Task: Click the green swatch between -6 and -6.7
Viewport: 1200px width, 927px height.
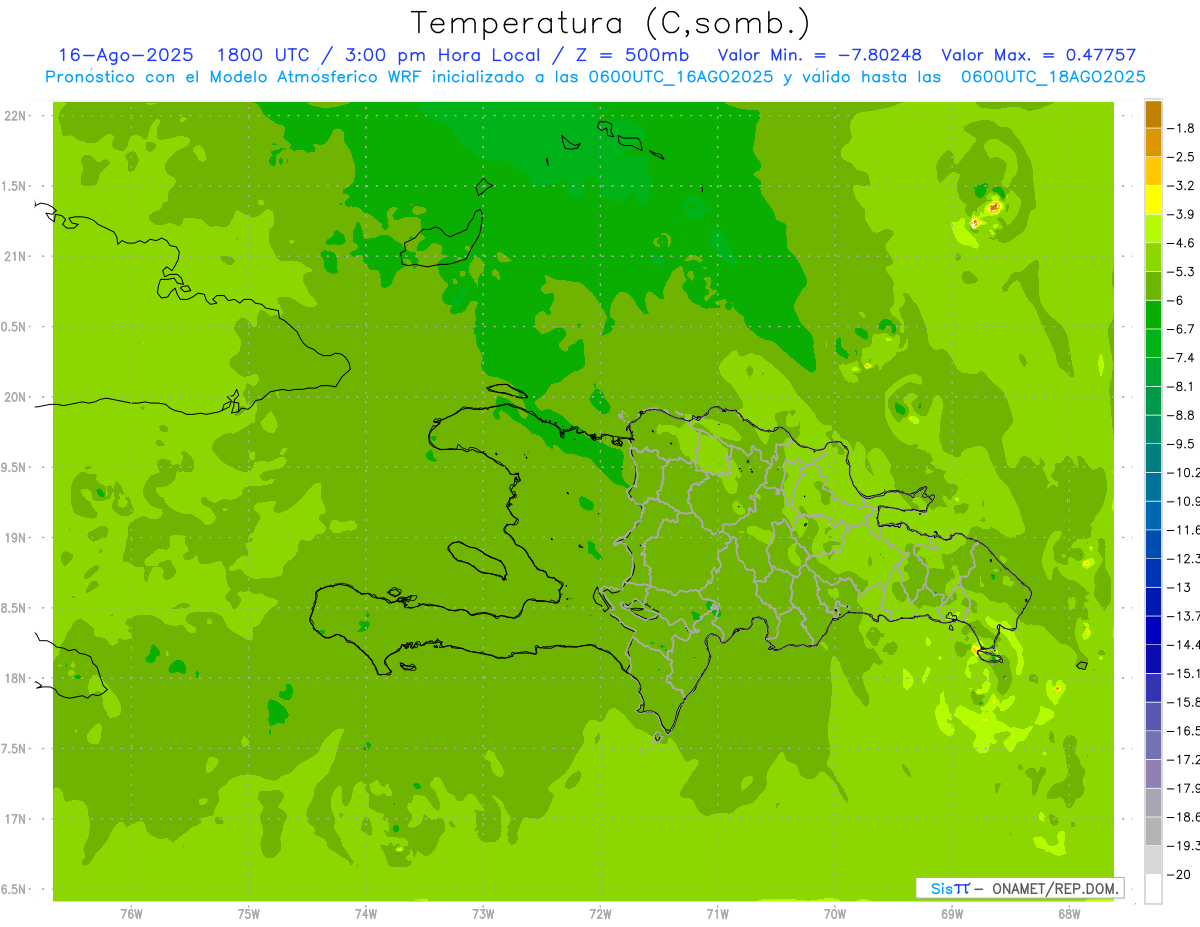Action: pyautogui.click(x=1153, y=315)
